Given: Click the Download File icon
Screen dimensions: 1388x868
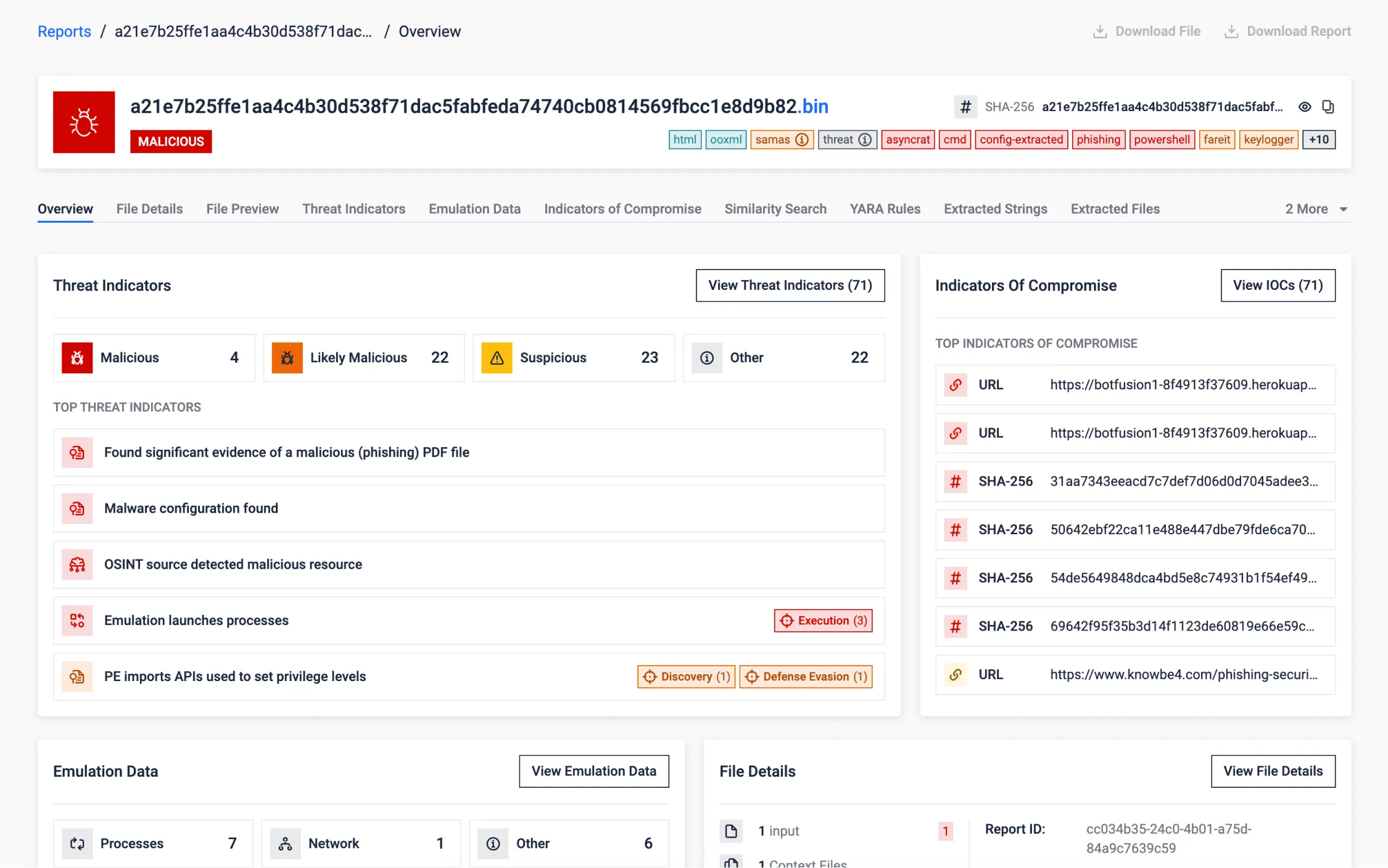Looking at the screenshot, I should pos(1100,31).
